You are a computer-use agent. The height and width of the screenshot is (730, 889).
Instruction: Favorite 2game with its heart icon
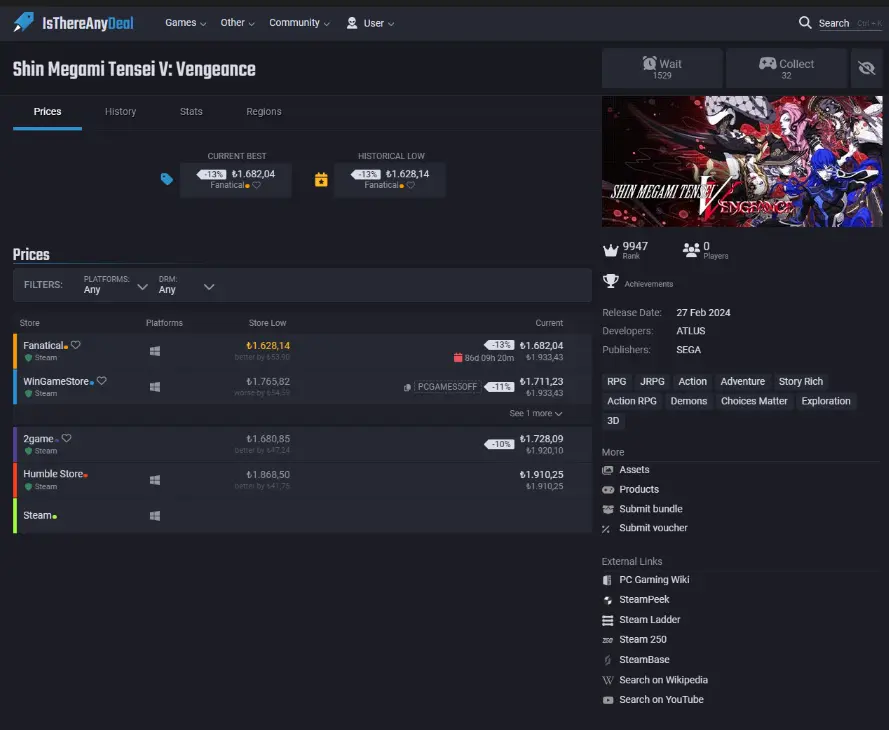pos(66,438)
